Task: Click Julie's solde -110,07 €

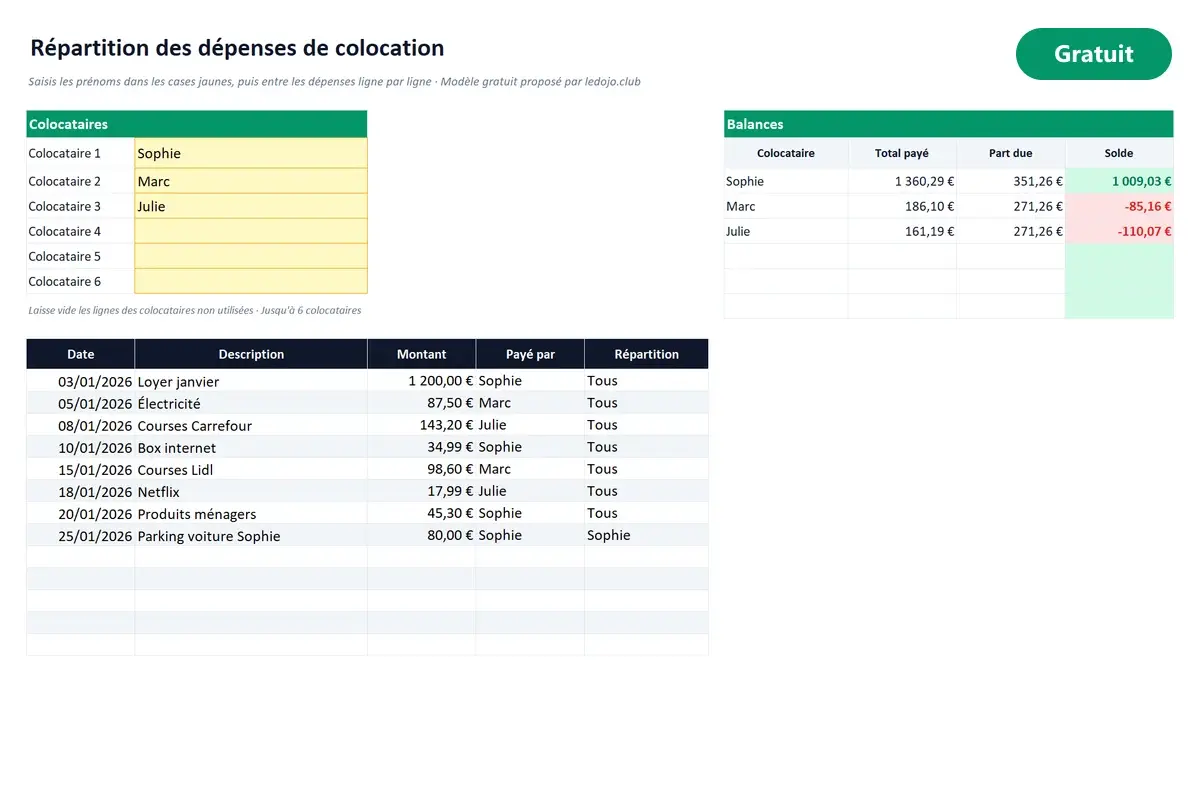Action: coord(1119,231)
